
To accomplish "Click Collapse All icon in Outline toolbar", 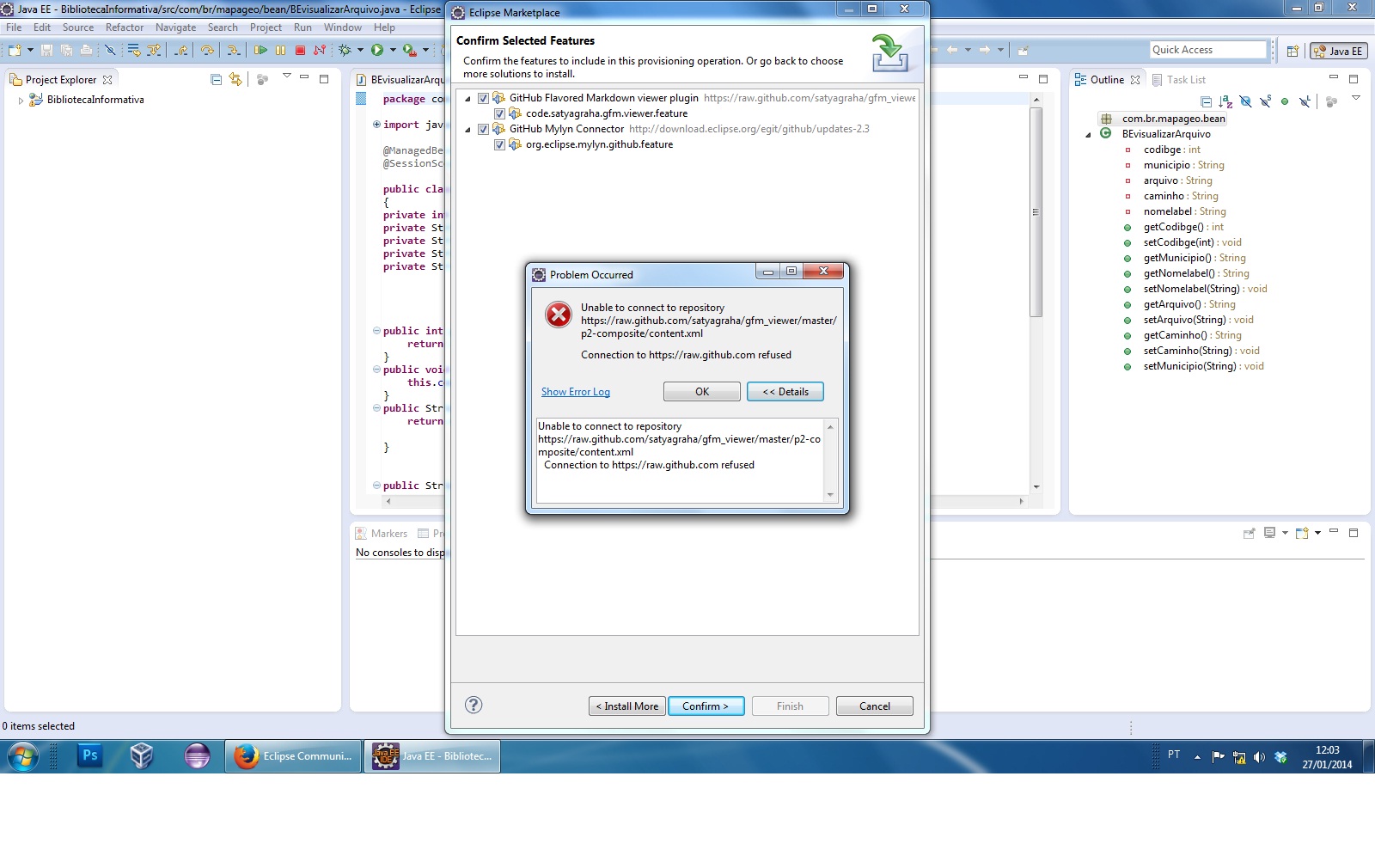I will 1206,101.
